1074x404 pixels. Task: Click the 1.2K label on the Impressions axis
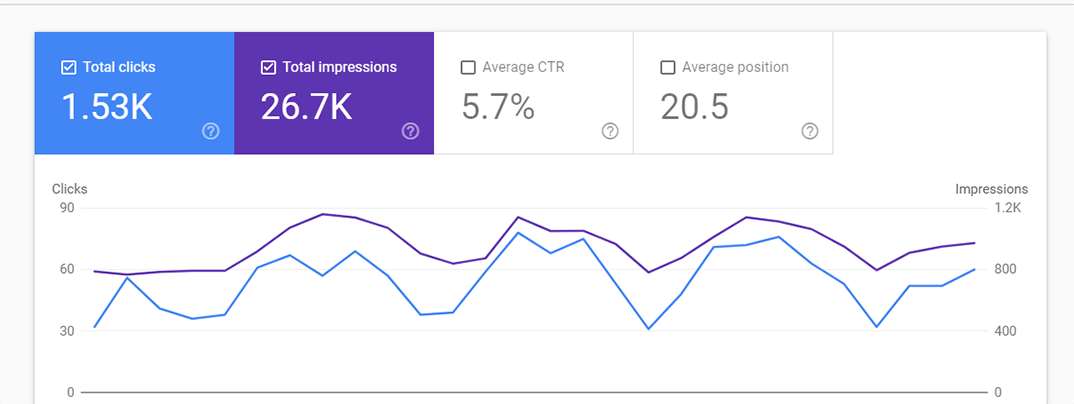point(1006,208)
